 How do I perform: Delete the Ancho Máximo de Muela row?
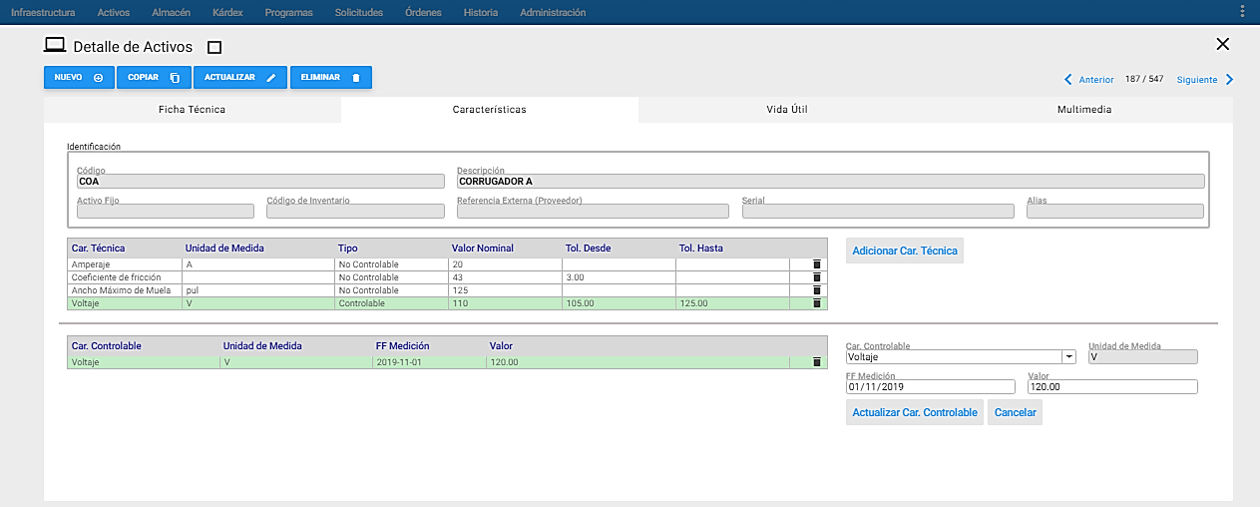(x=816, y=290)
